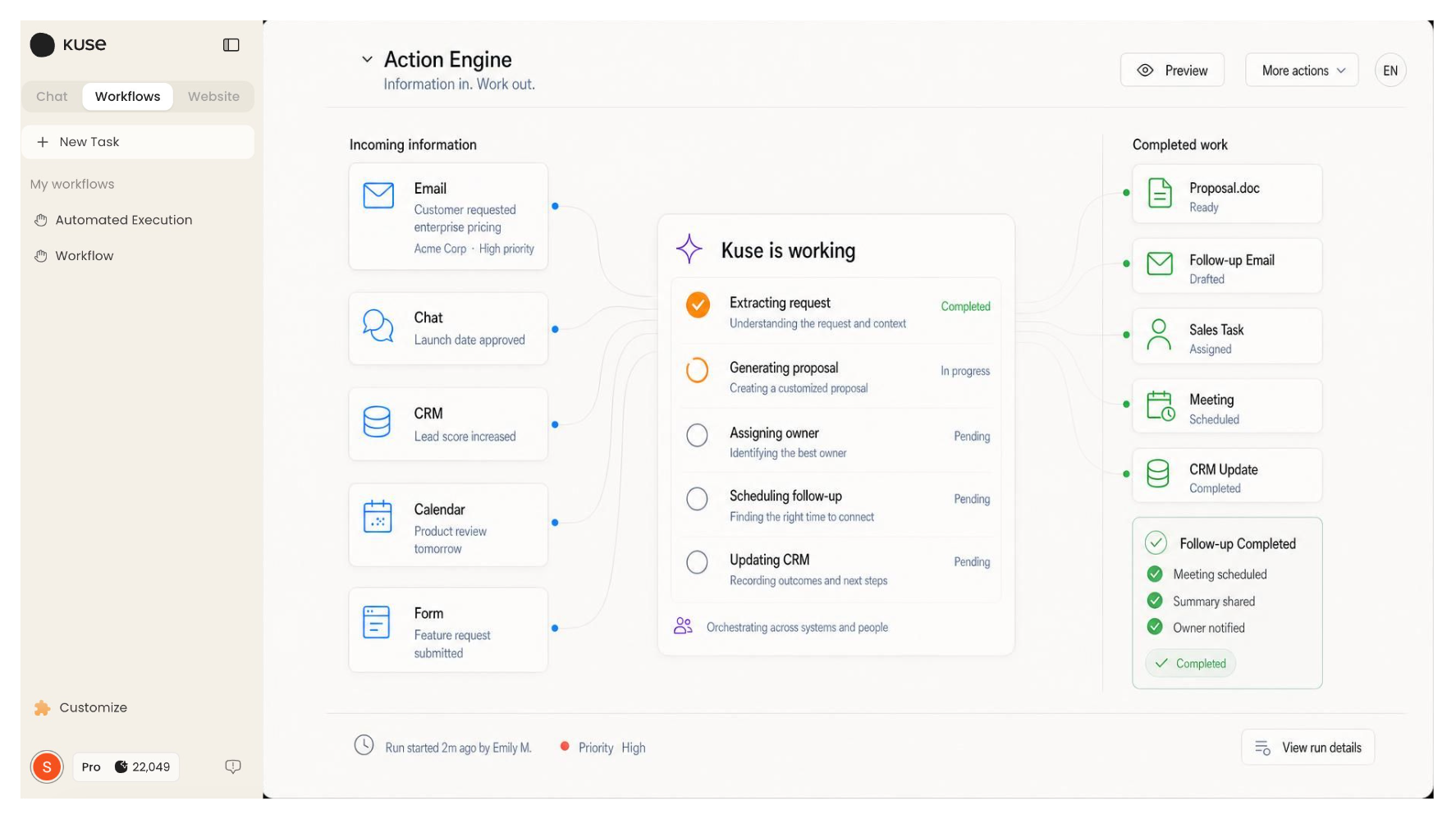Click the green check for Summary shared

point(1155,601)
